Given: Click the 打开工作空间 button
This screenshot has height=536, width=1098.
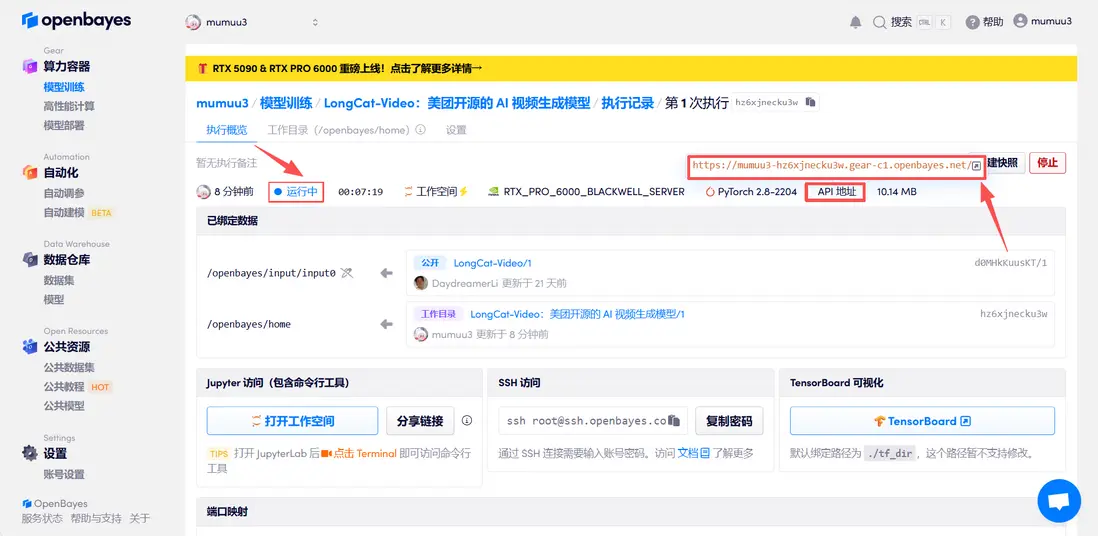Looking at the screenshot, I should point(292,421).
